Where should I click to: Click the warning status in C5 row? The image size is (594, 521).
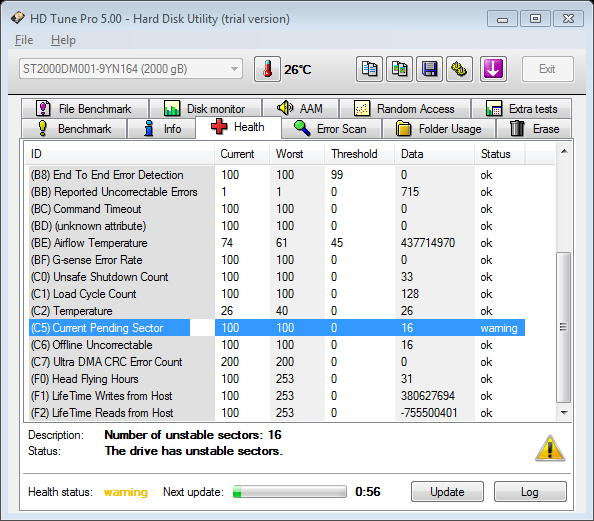499,328
